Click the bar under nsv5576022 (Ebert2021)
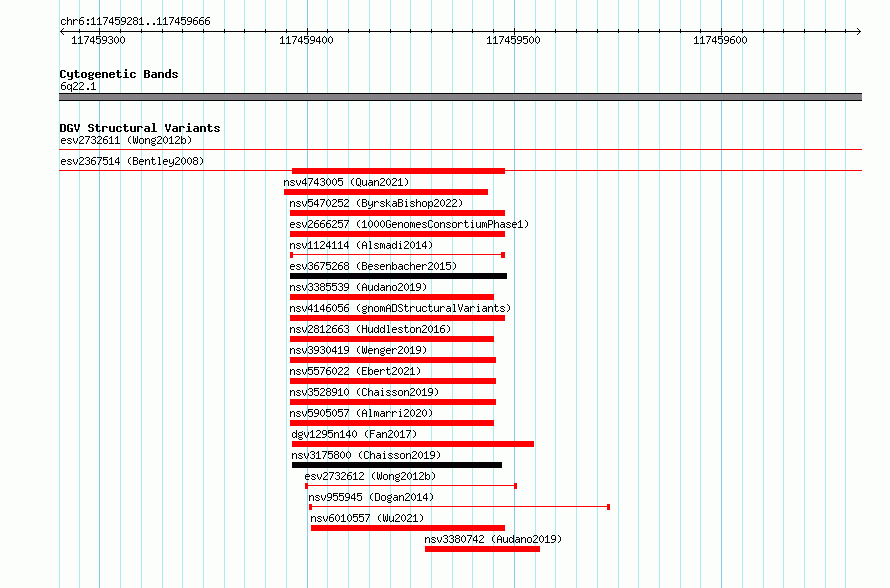Viewport: 890px width, 588px height. [393, 381]
